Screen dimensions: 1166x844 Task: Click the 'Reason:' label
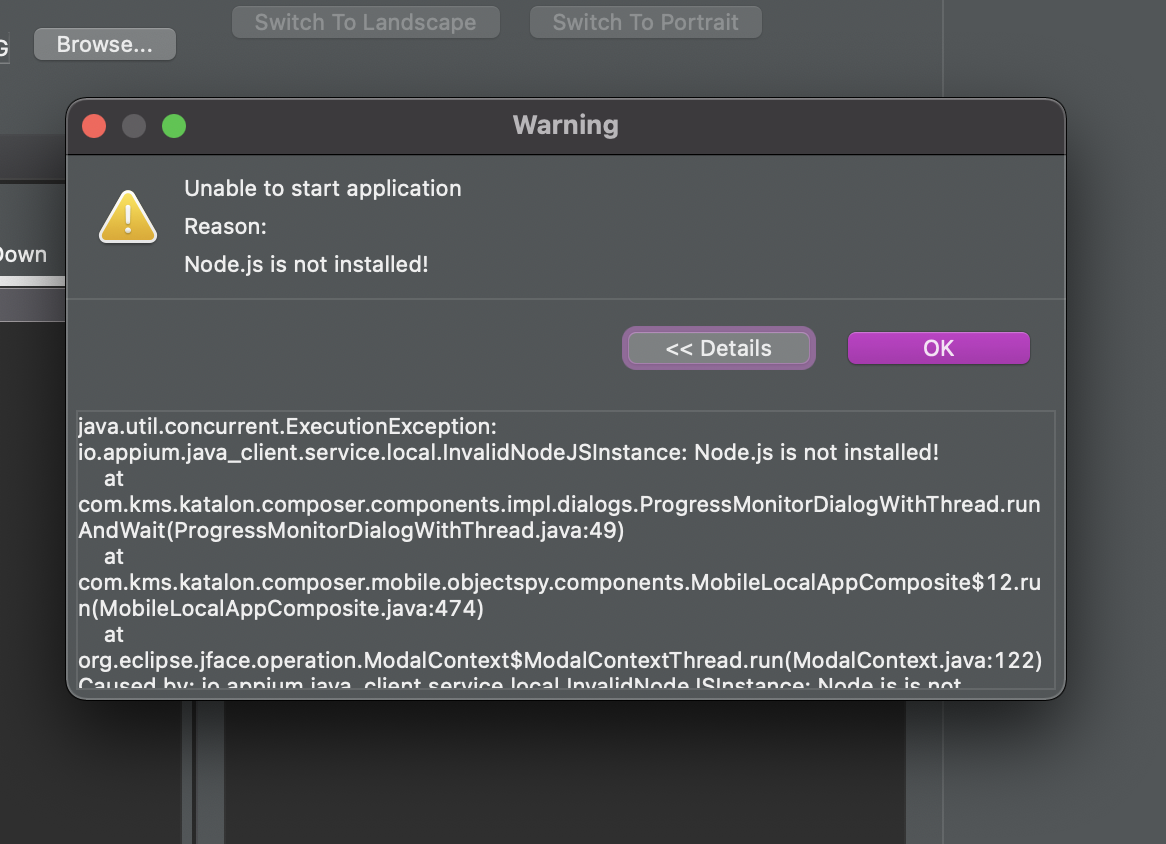[x=225, y=226]
